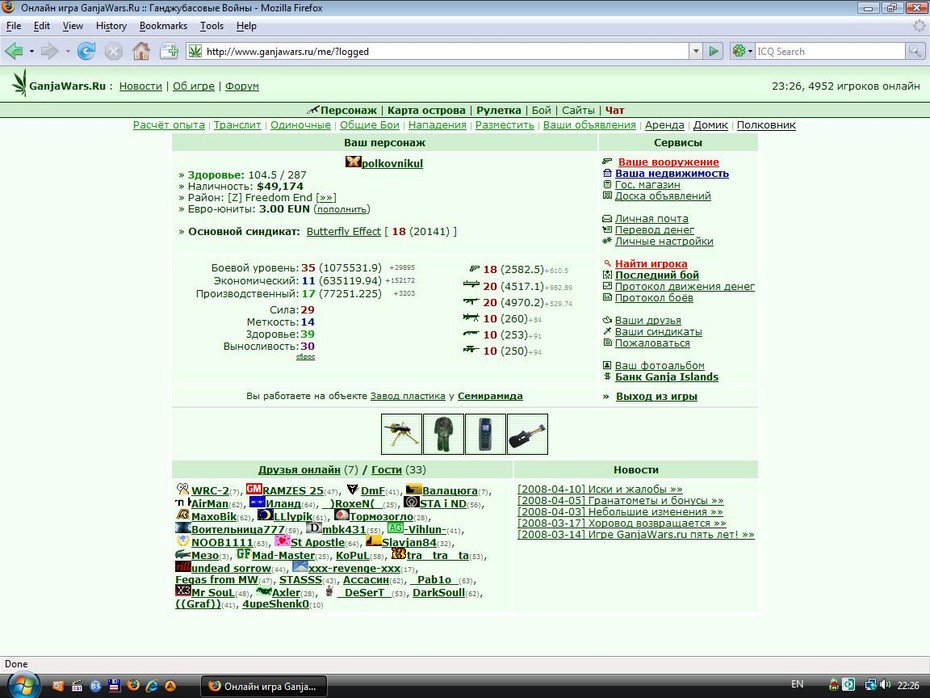Click the machine gun equipment thumbnail
The width and height of the screenshot is (930, 698).
point(402,434)
